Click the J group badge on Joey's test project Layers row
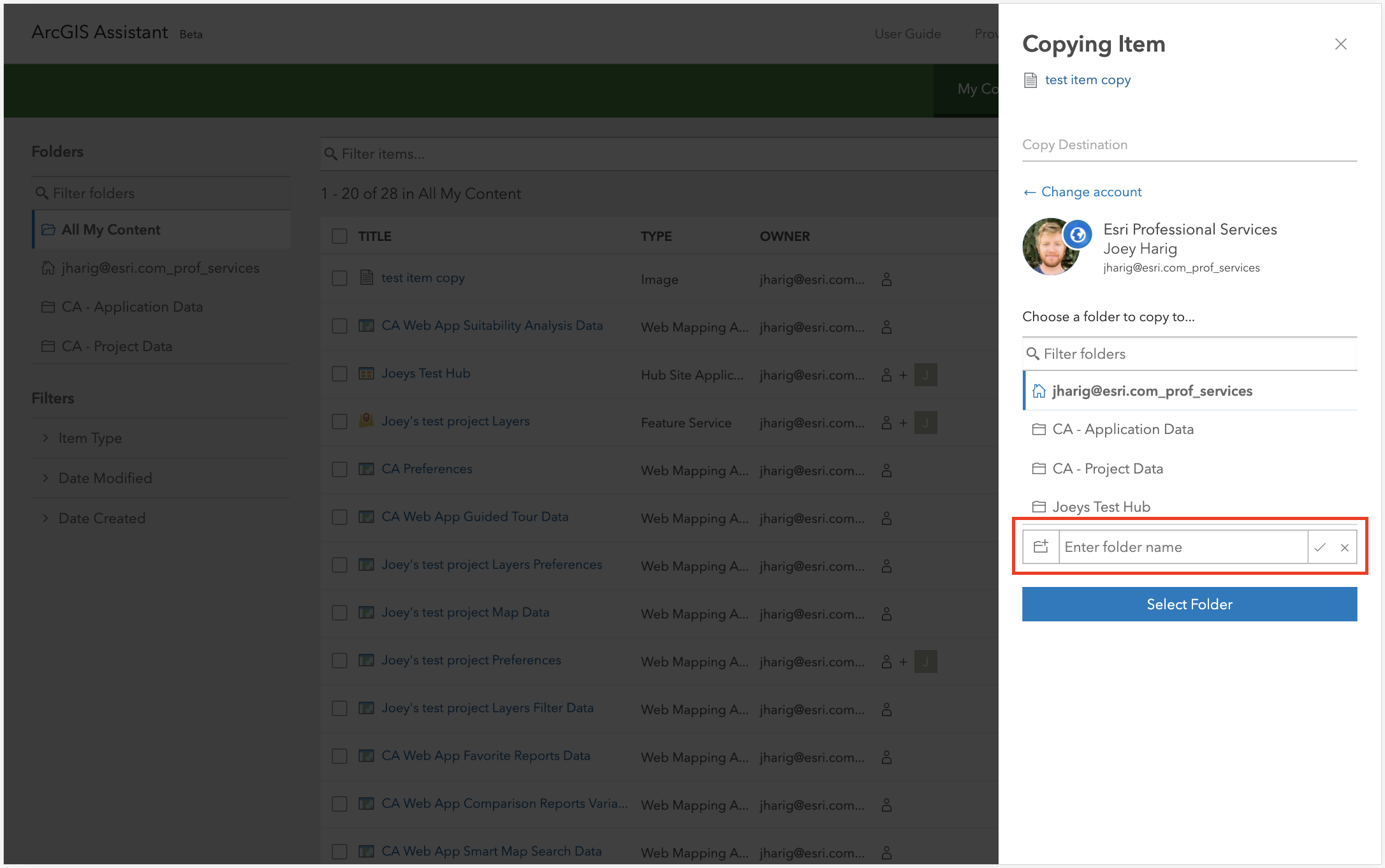The image size is (1385, 868). pyautogui.click(x=925, y=423)
